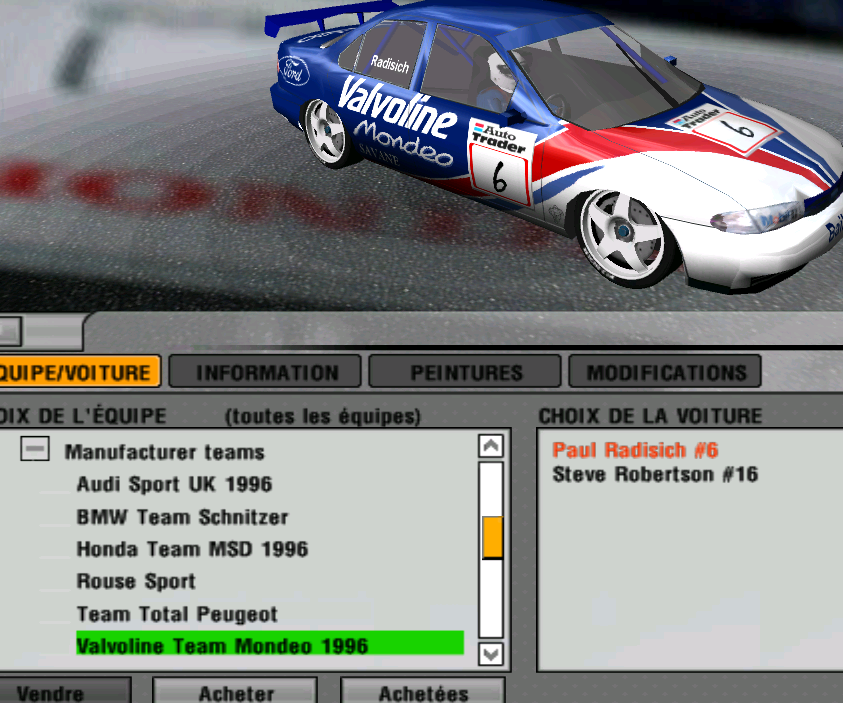The width and height of the screenshot is (843, 703).
Task: Choose Steve Robertson #16 car
Action: click(655, 474)
